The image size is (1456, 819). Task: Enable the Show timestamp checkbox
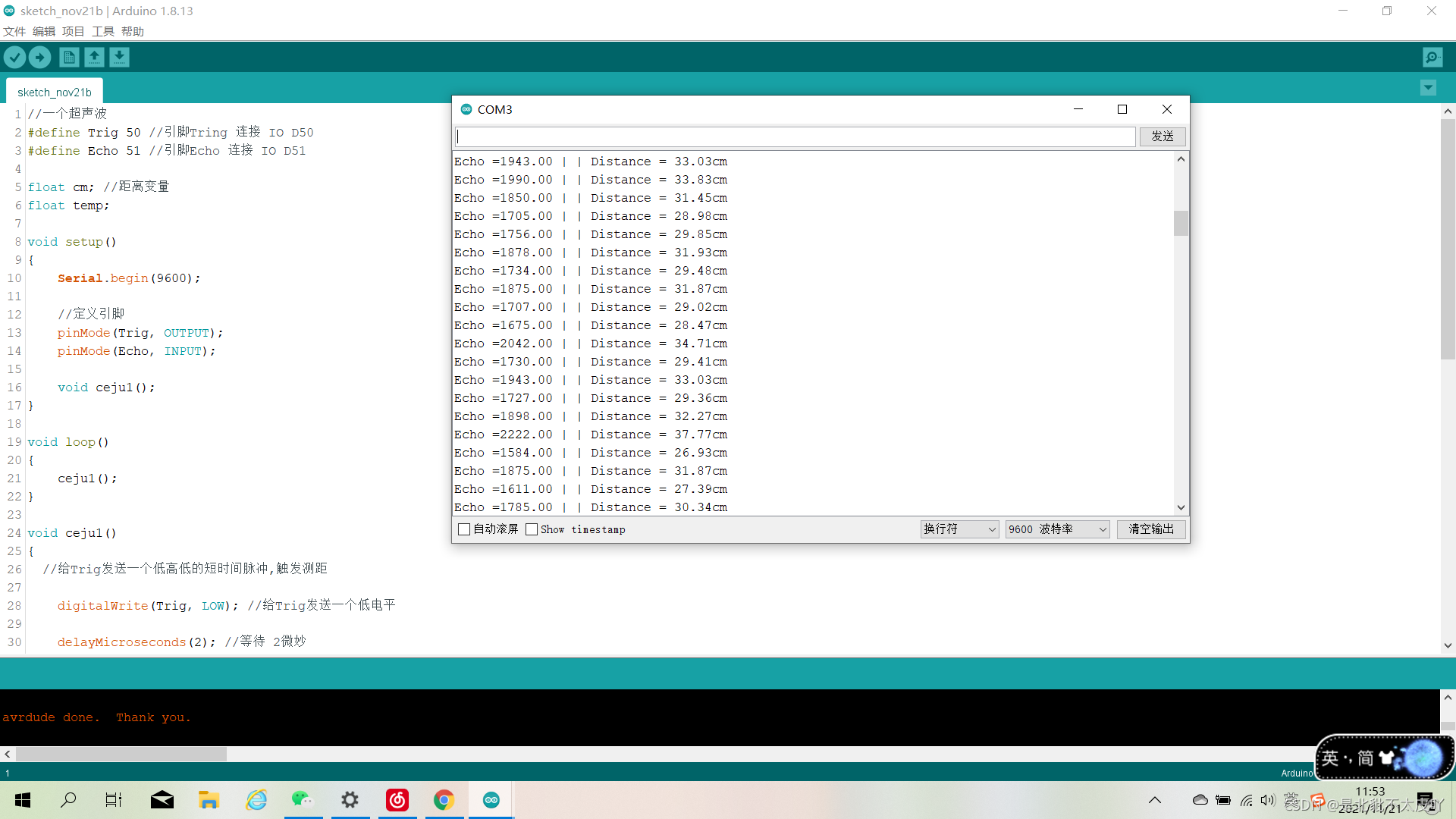coord(532,529)
